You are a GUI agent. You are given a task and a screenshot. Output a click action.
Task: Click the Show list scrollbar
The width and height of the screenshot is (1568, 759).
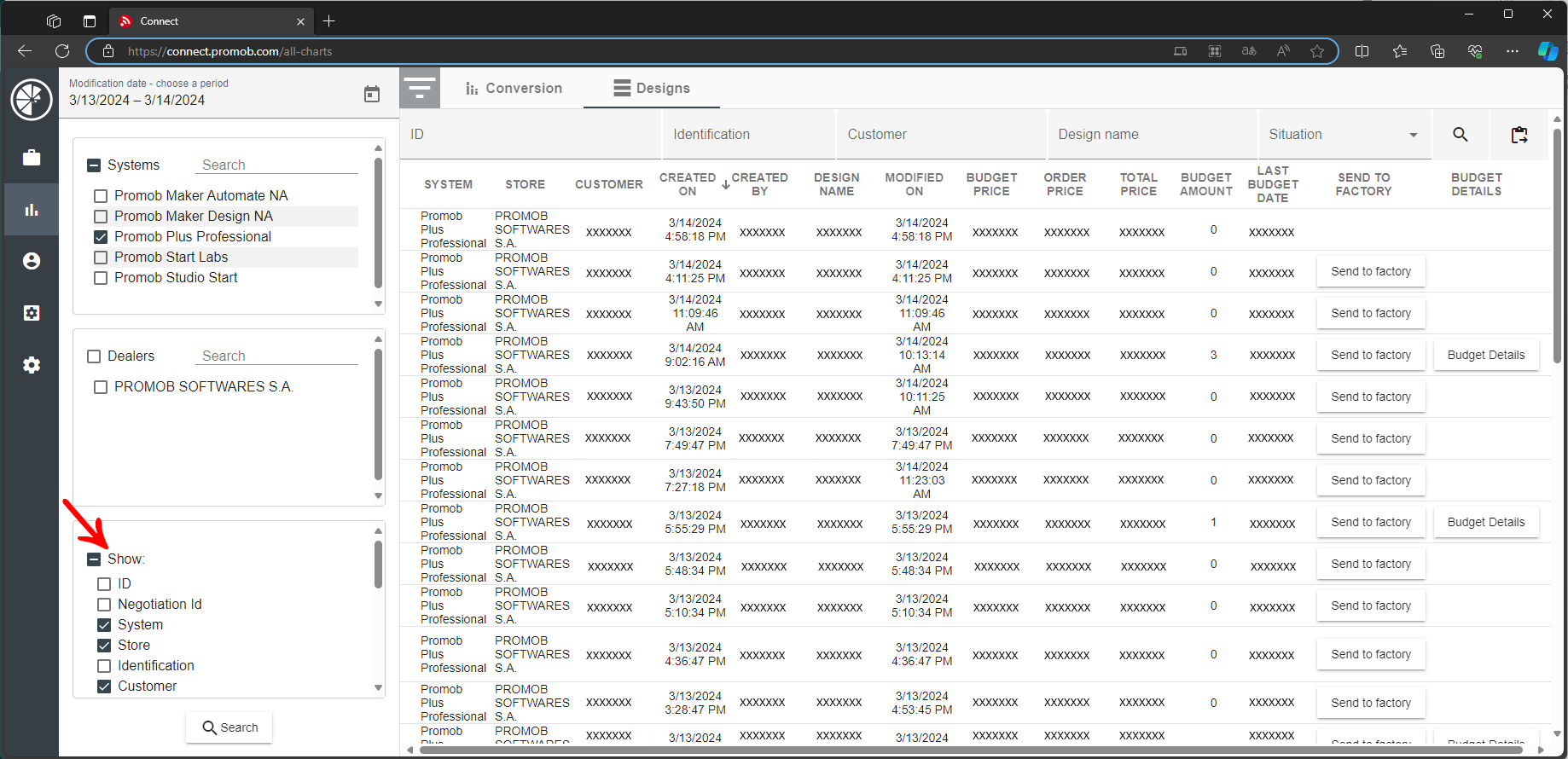[x=378, y=563]
